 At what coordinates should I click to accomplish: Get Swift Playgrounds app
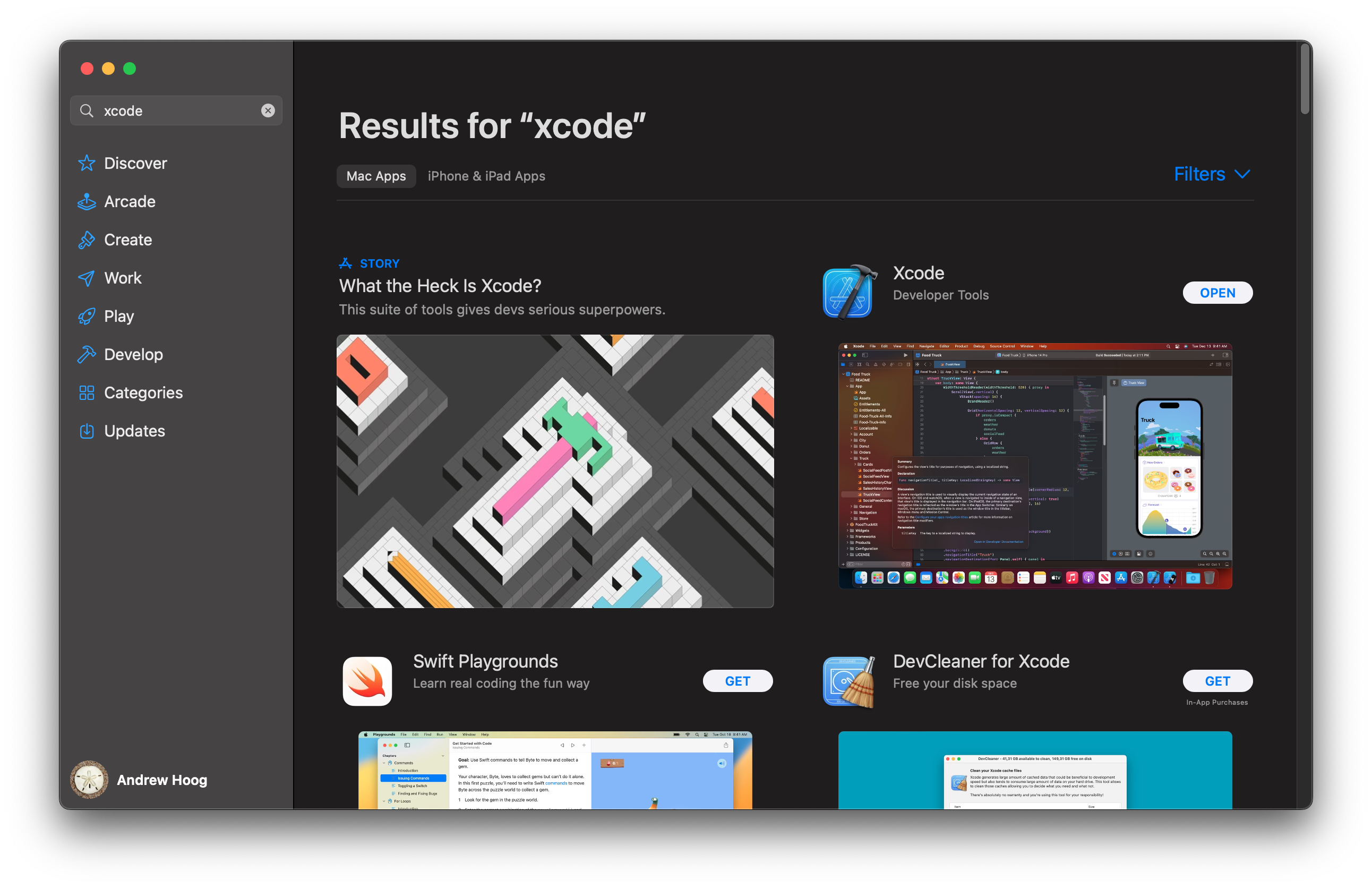tap(738, 681)
